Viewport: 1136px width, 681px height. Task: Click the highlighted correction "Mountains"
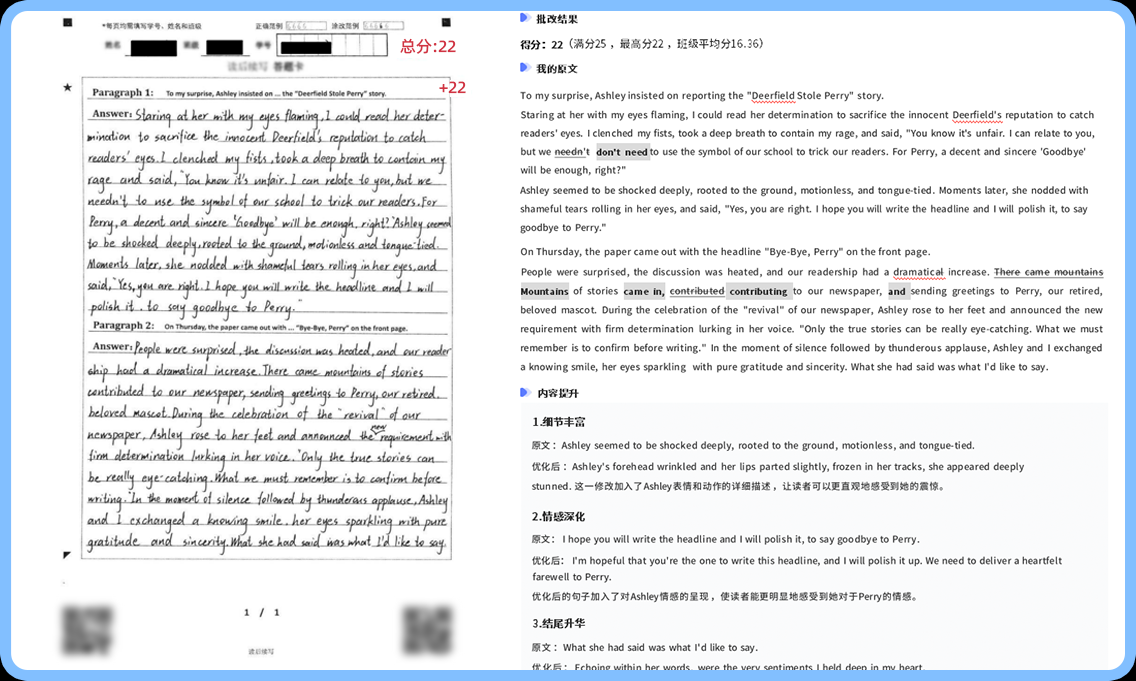click(544, 291)
